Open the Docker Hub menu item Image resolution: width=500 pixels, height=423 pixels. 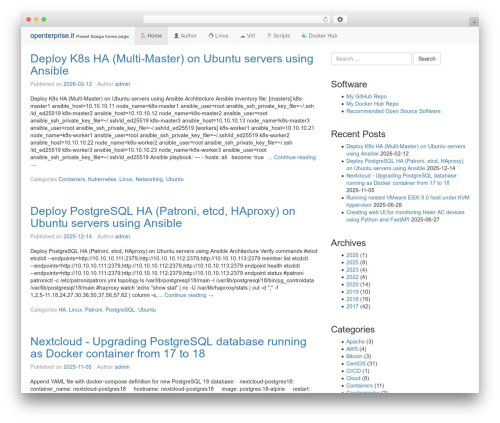coord(319,36)
